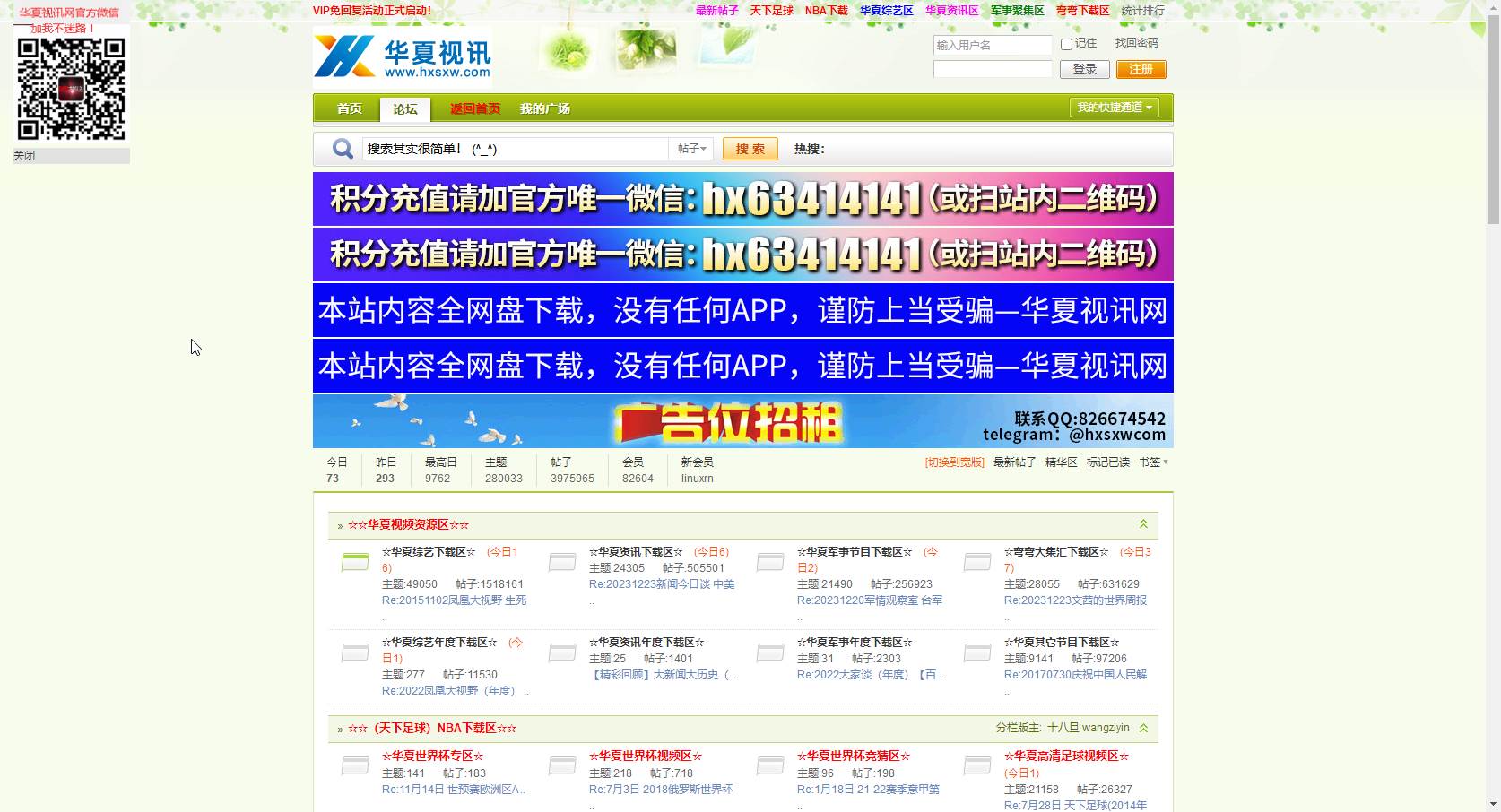Open the forum icon for 华夏军事节目下载区
This screenshot has height=812, width=1501.
tap(770, 562)
